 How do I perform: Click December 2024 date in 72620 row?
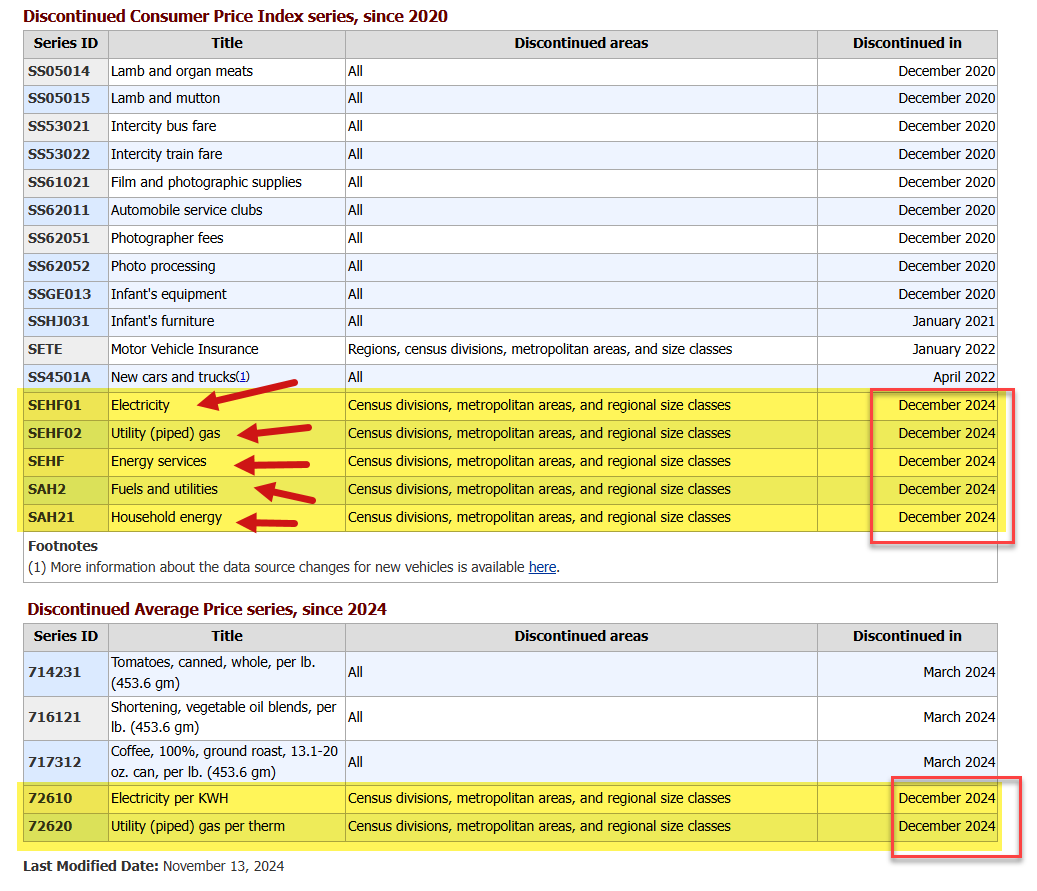click(946, 826)
